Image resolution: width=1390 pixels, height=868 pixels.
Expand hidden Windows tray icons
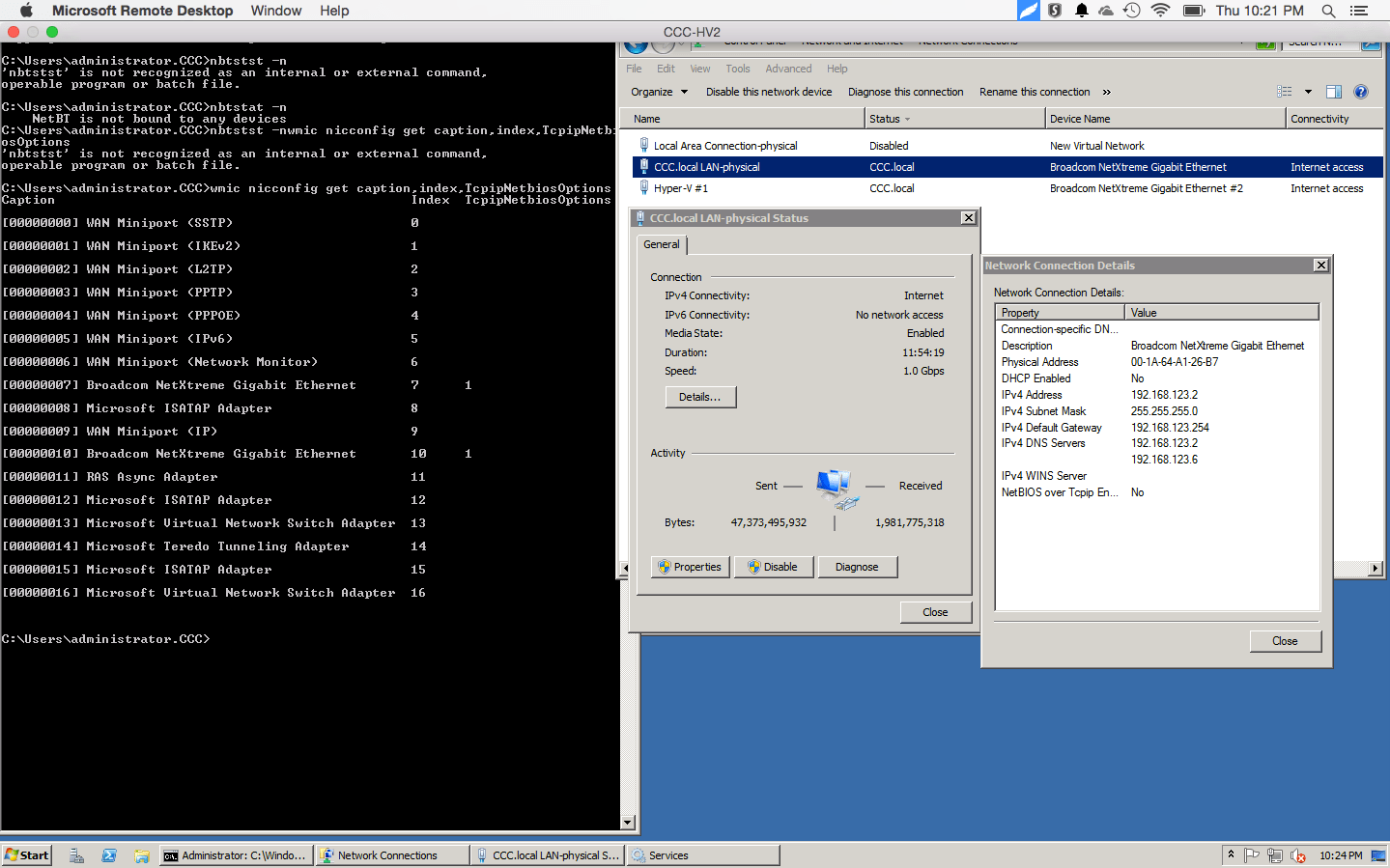[x=1231, y=854]
